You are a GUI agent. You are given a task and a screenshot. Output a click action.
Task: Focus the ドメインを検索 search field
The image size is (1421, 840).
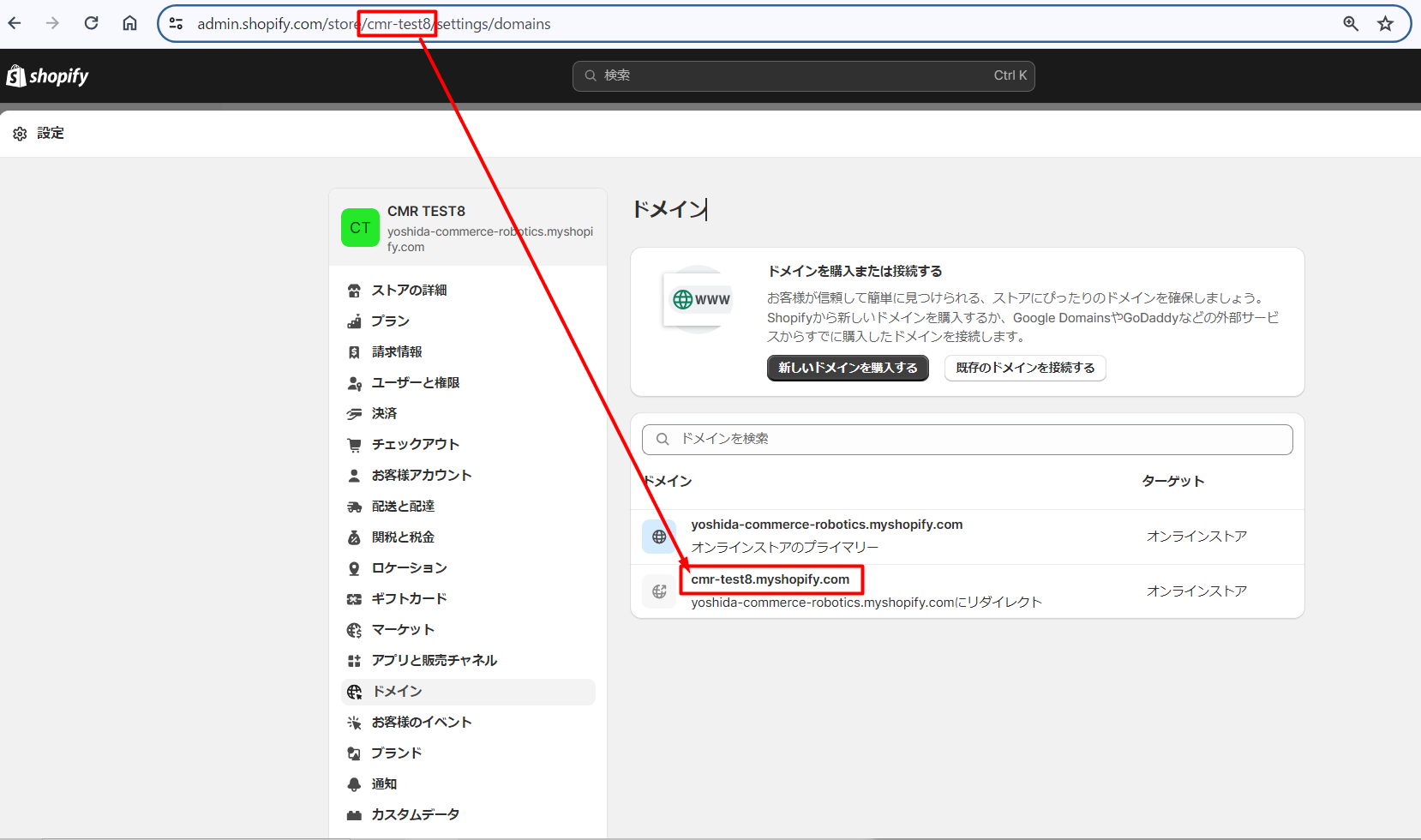[967, 439]
